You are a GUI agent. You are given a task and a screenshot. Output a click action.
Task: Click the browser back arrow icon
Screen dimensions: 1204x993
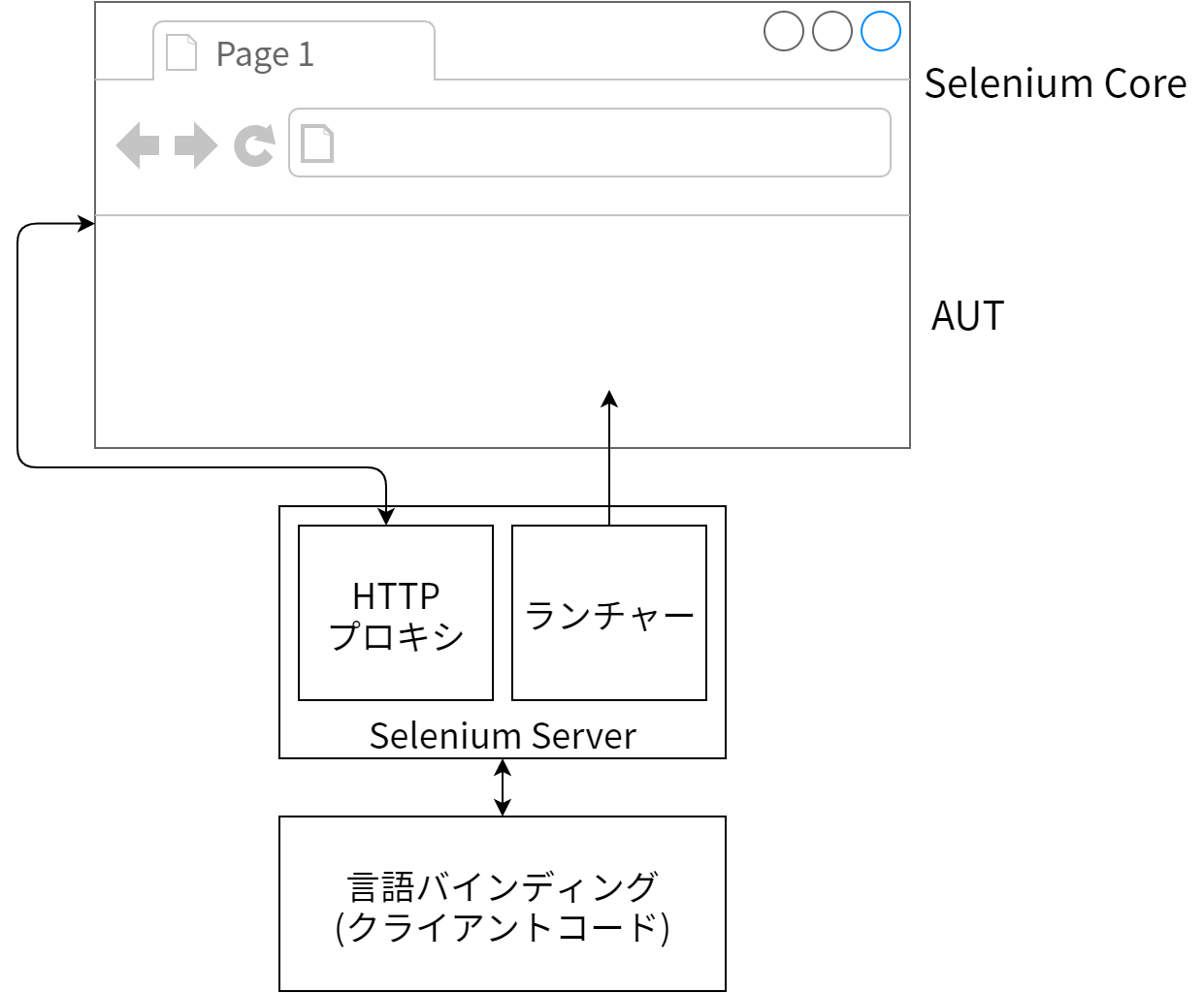pos(138,145)
